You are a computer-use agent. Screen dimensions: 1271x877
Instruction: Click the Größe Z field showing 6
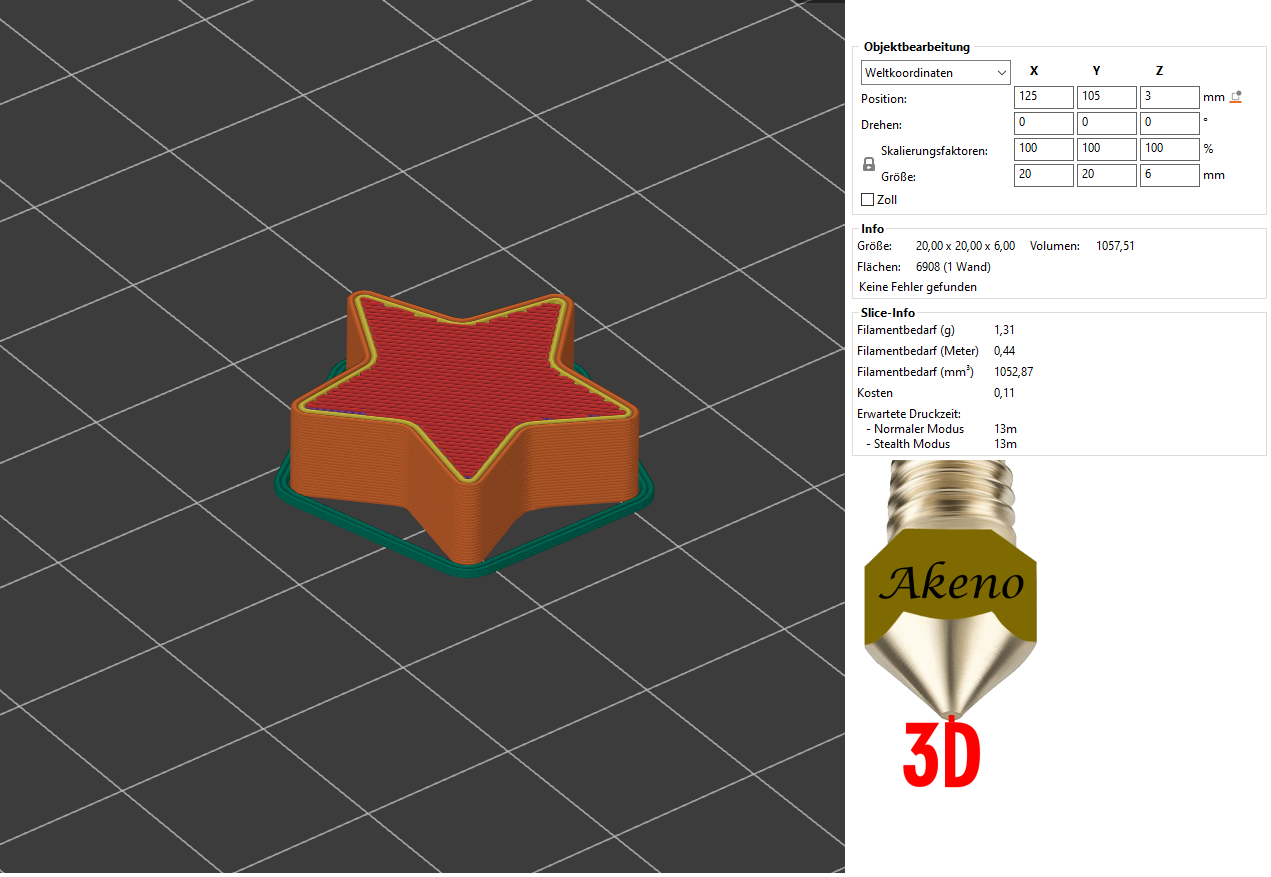(x=1169, y=176)
